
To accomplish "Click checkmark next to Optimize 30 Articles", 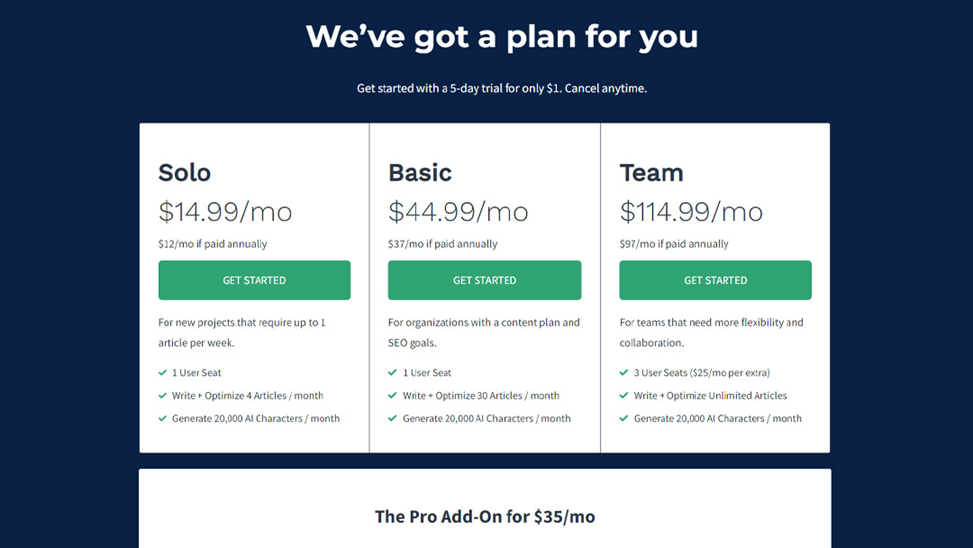I will [392, 395].
